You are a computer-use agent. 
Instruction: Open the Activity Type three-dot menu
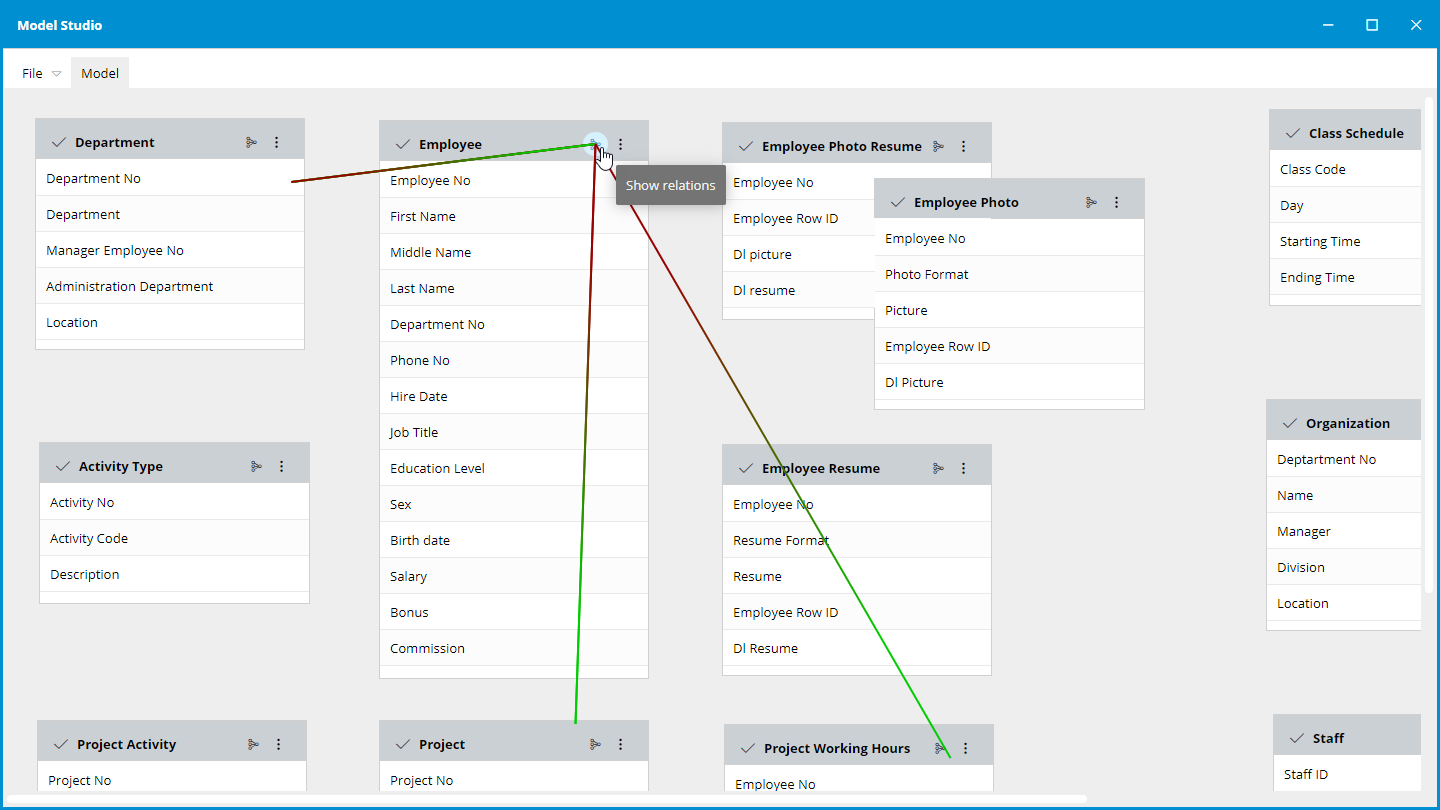(281, 466)
